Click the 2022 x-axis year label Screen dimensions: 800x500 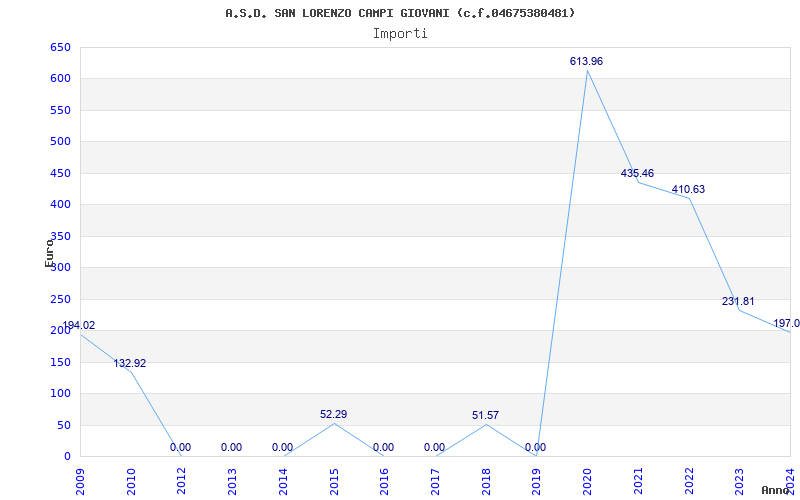coord(688,482)
